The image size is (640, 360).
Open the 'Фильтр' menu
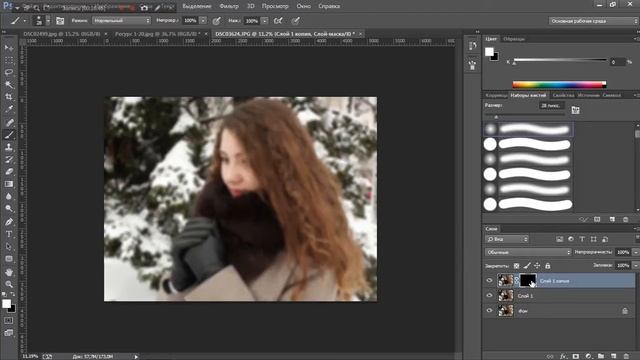click(229, 6)
